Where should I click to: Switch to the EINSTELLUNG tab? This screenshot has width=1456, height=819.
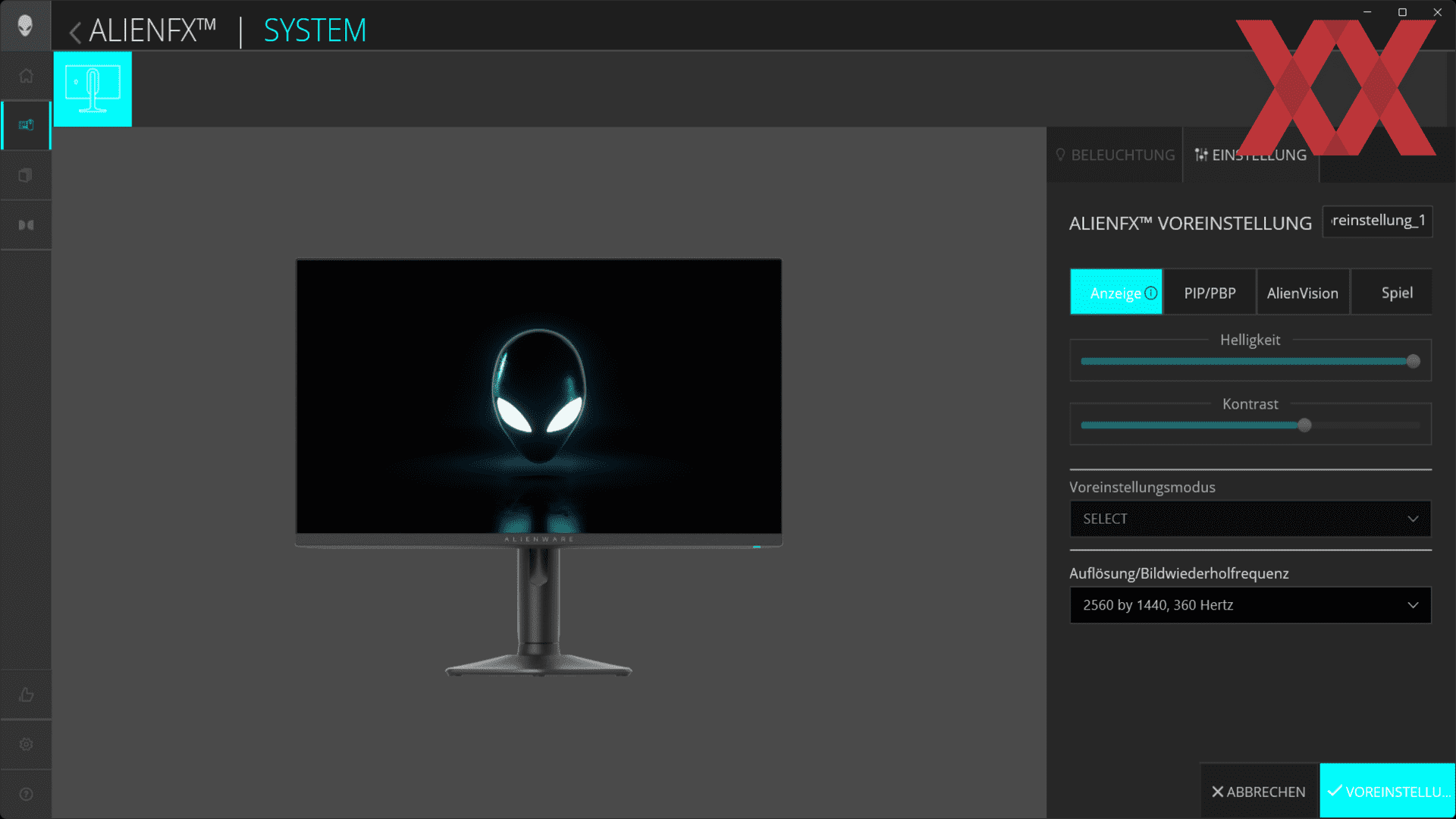[1251, 155]
